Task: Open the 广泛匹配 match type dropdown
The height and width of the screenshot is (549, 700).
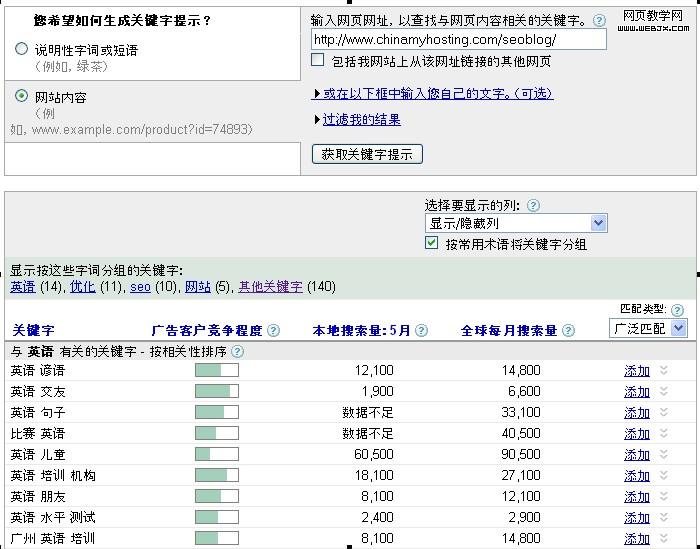Action: tap(648, 328)
